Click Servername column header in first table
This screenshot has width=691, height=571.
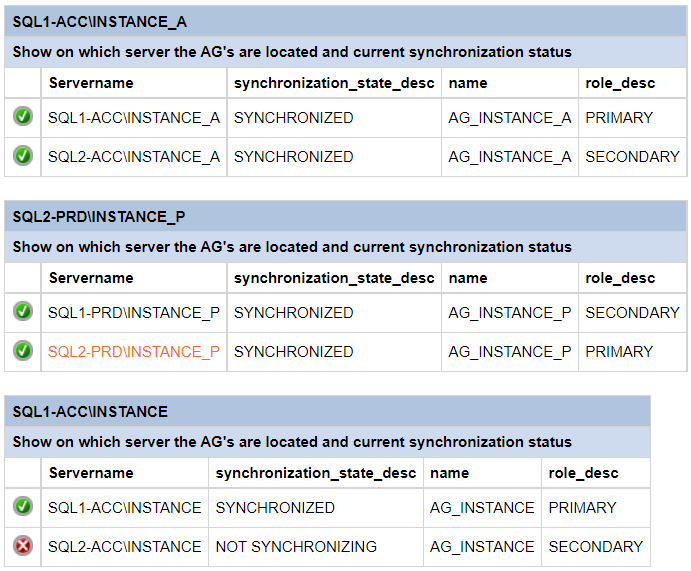point(91,83)
